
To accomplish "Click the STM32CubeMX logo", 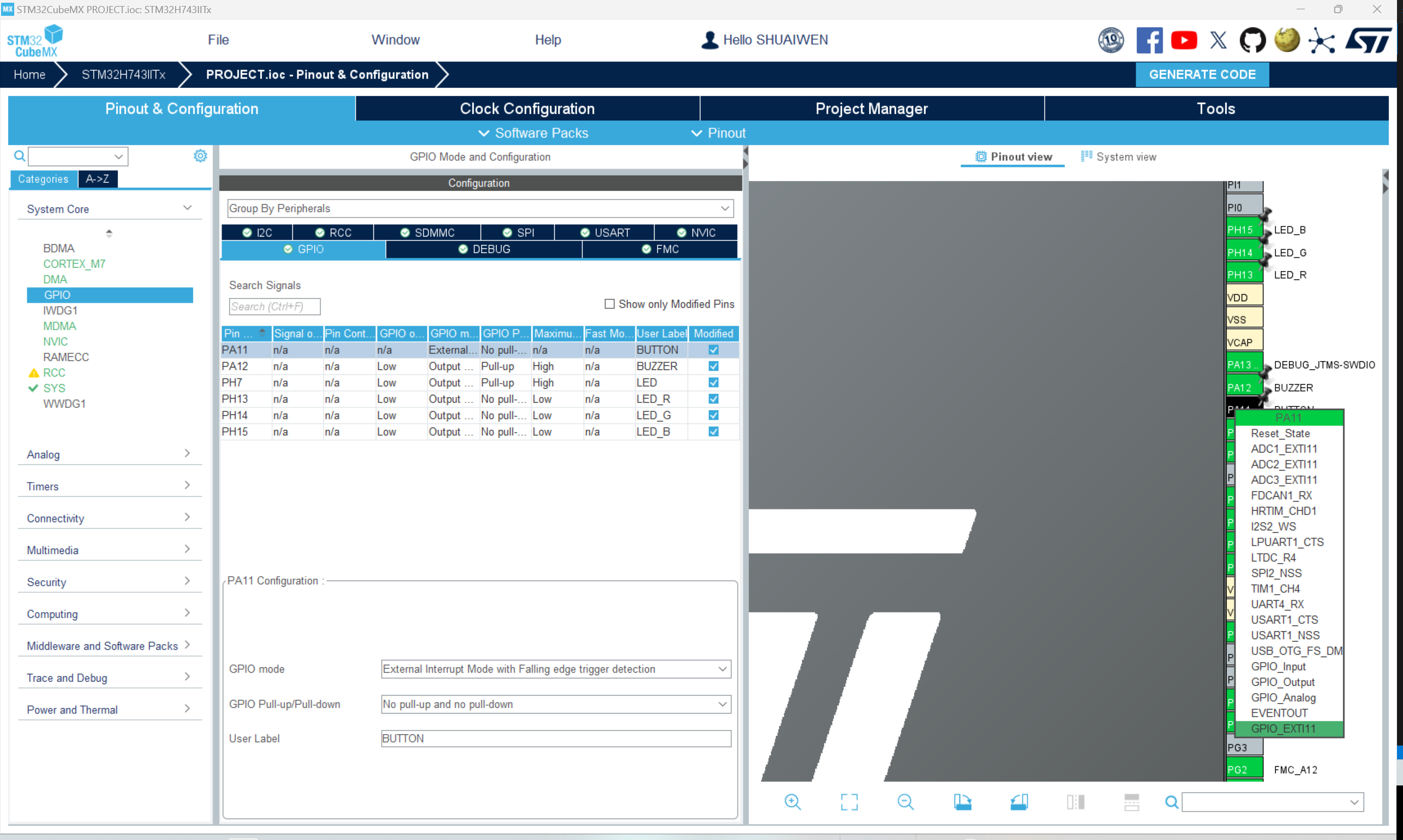I will click(x=35, y=41).
